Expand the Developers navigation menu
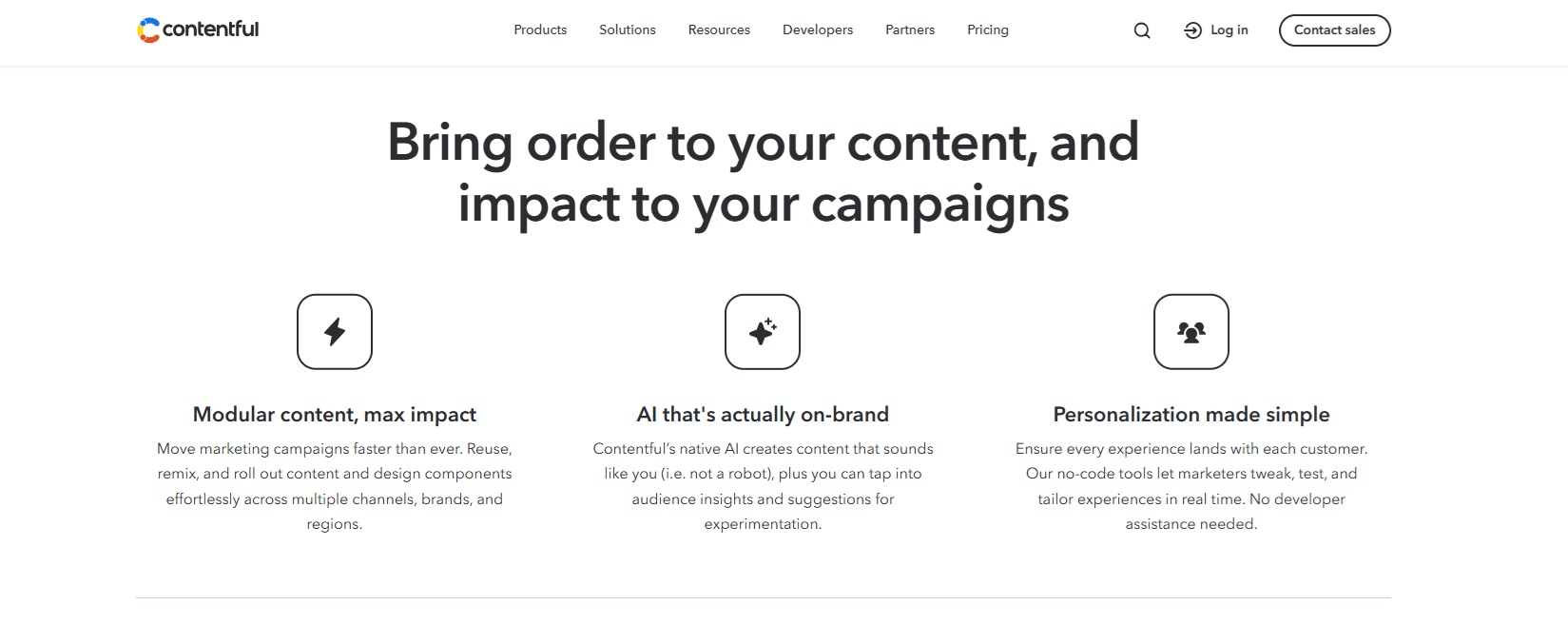The width and height of the screenshot is (1568, 644). (x=817, y=29)
